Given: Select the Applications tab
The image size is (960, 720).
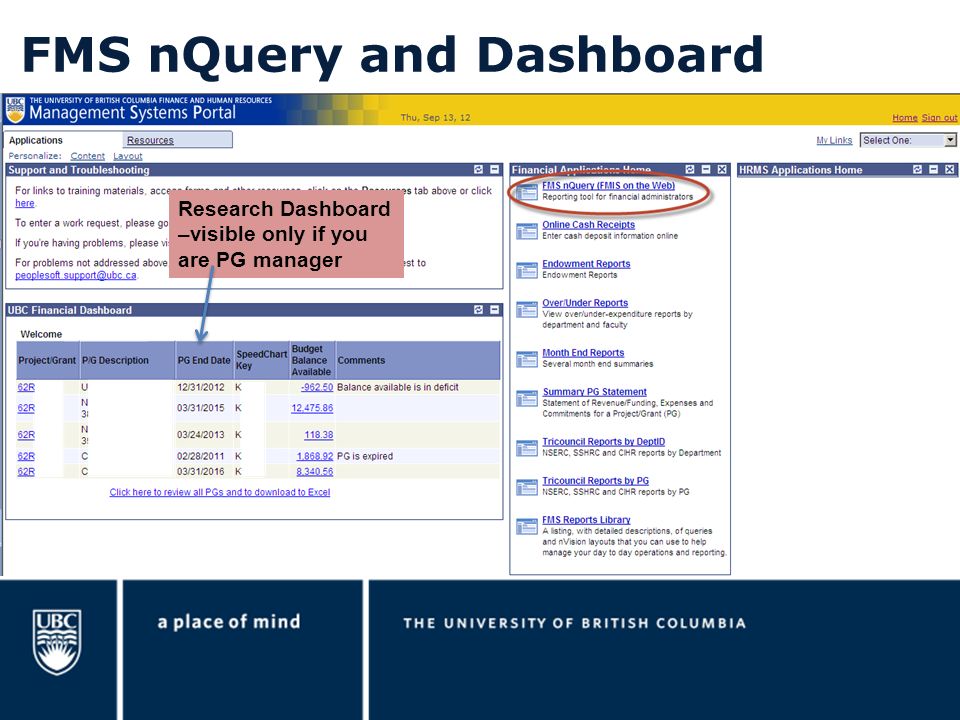Looking at the screenshot, I should tap(36, 140).
